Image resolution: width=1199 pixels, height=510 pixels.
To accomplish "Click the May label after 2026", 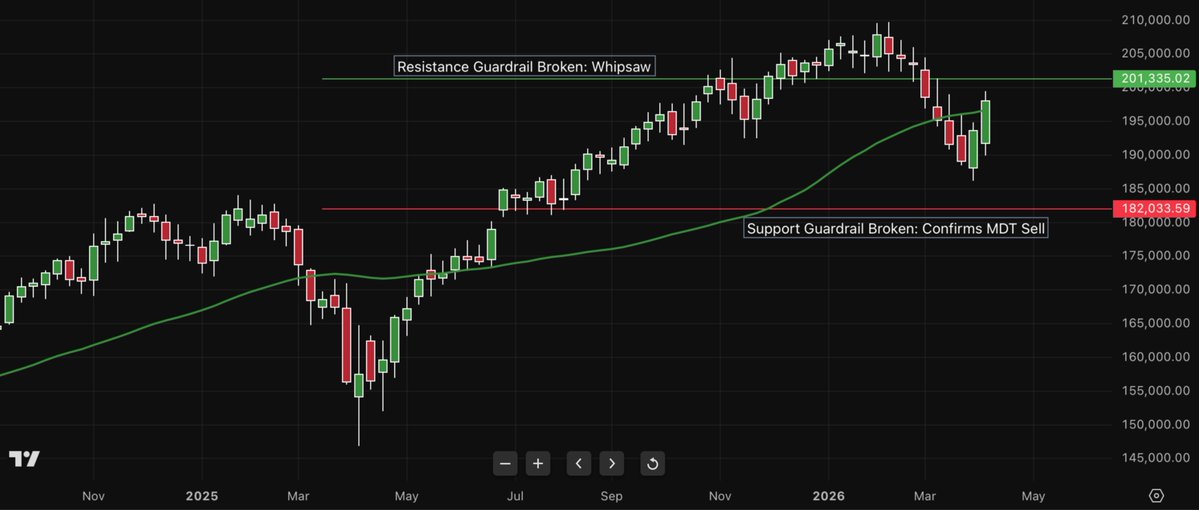I will click(x=1033, y=495).
